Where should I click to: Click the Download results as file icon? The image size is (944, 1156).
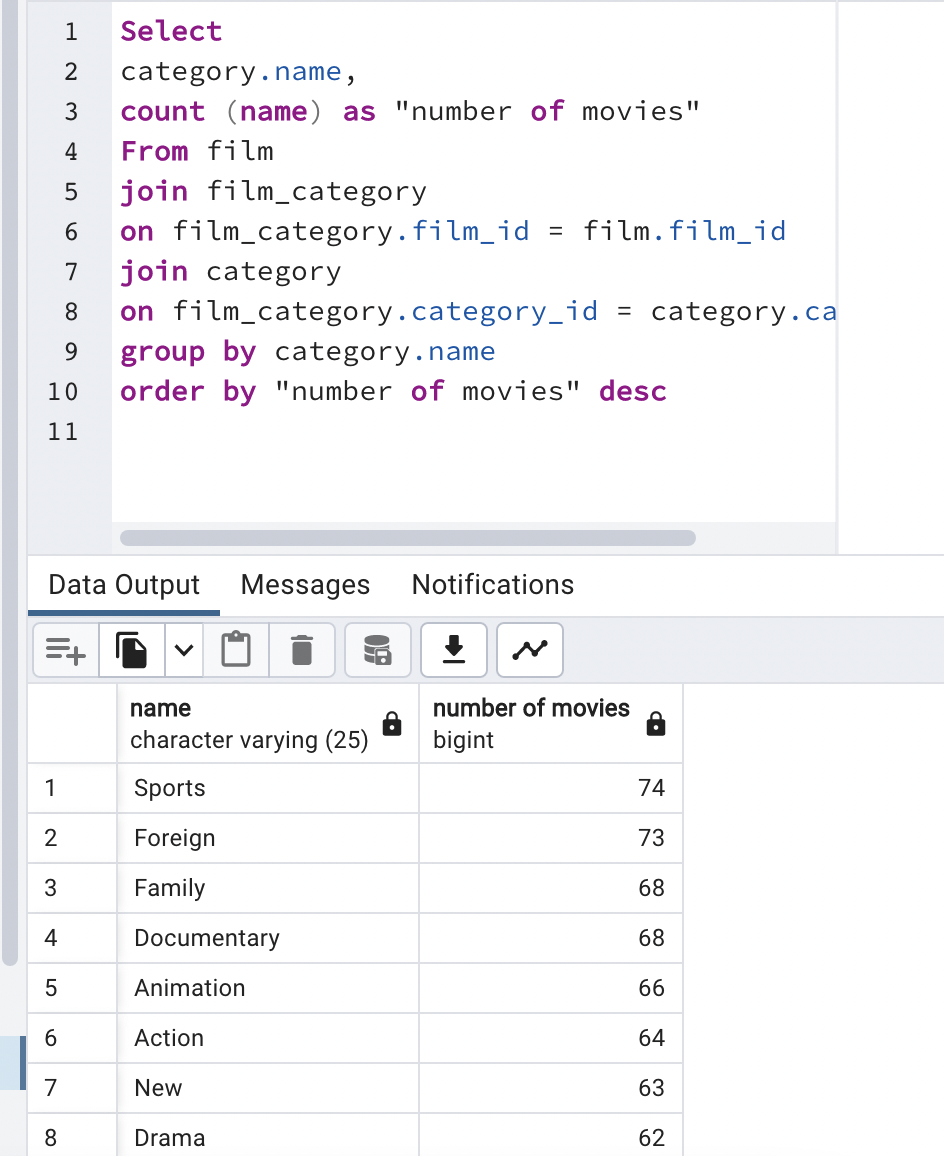tap(454, 650)
